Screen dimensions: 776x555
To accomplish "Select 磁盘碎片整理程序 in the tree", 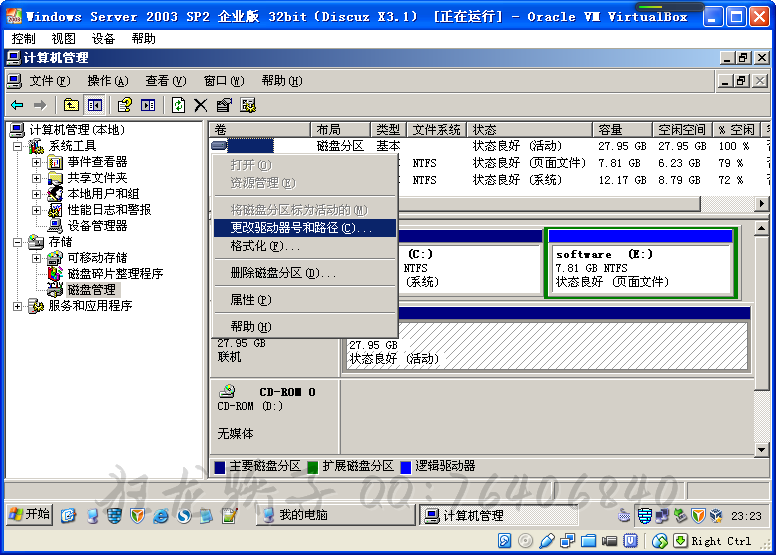I will (115, 274).
